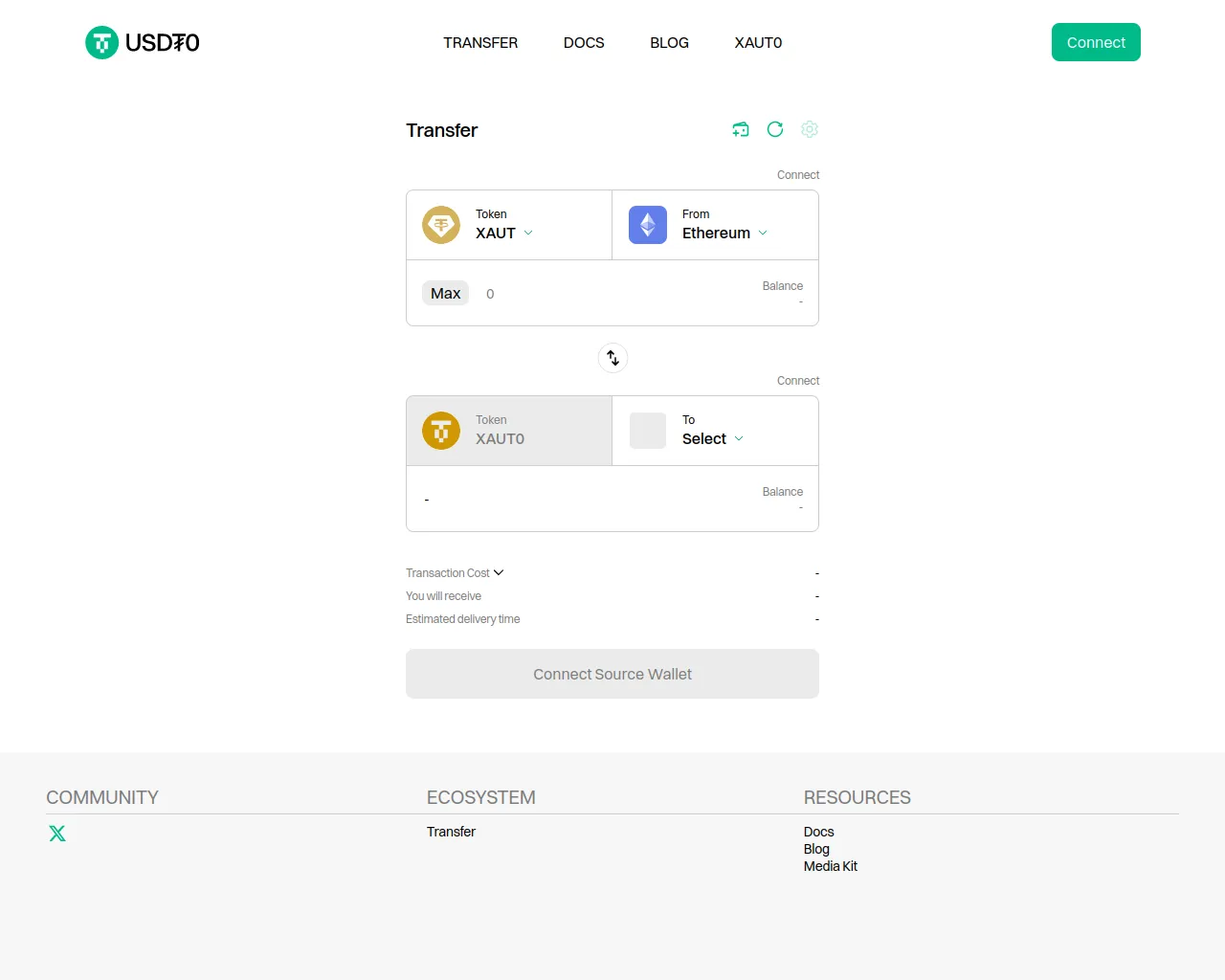Click the green Connect button in header
The height and width of the screenshot is (980, 1225).
coord(1096,42)
